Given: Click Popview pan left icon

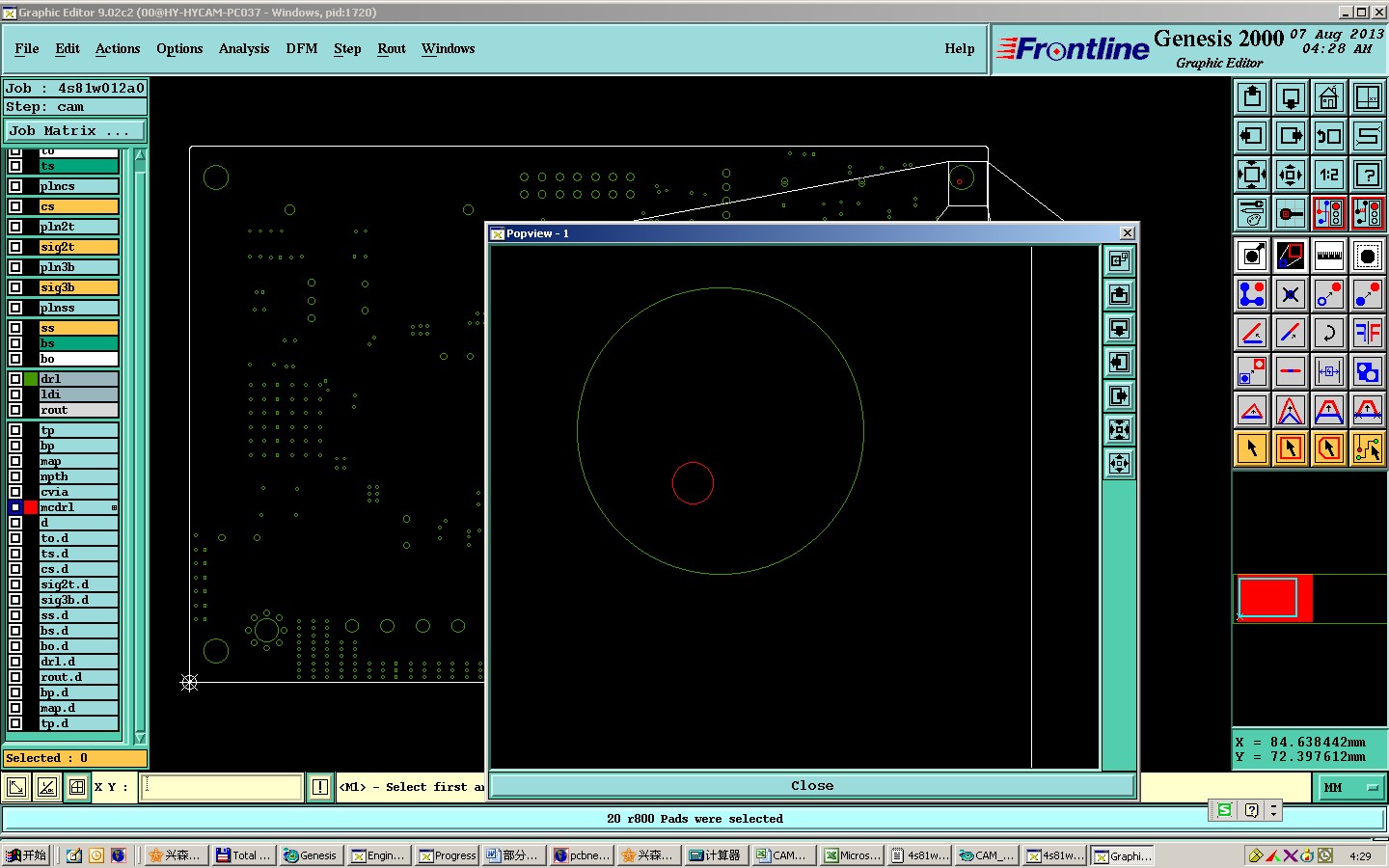Looking at the screenshot, I should coord(1119,362).
